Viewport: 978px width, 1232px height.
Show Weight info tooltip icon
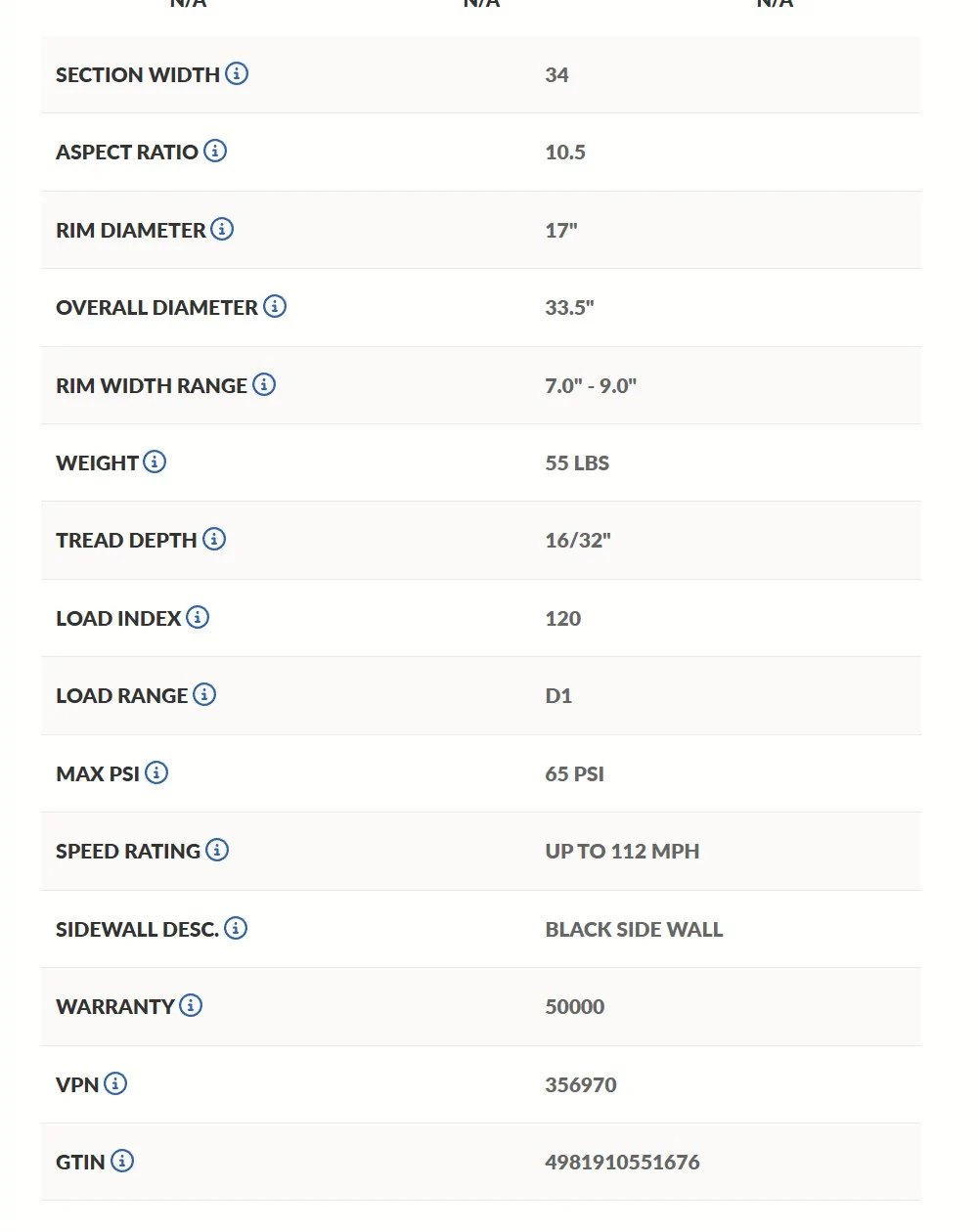[155, 462]
